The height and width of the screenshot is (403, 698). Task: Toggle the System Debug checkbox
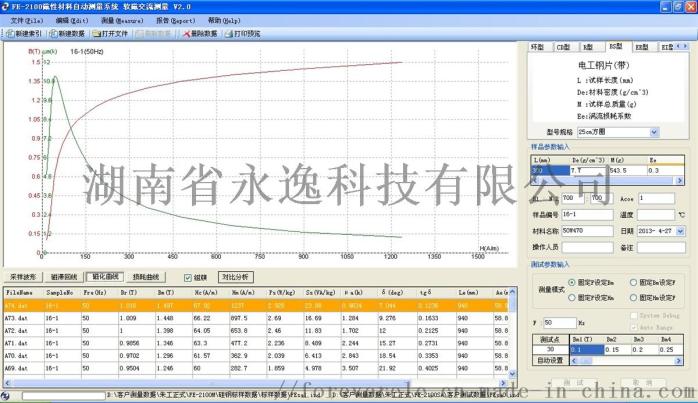634,316
